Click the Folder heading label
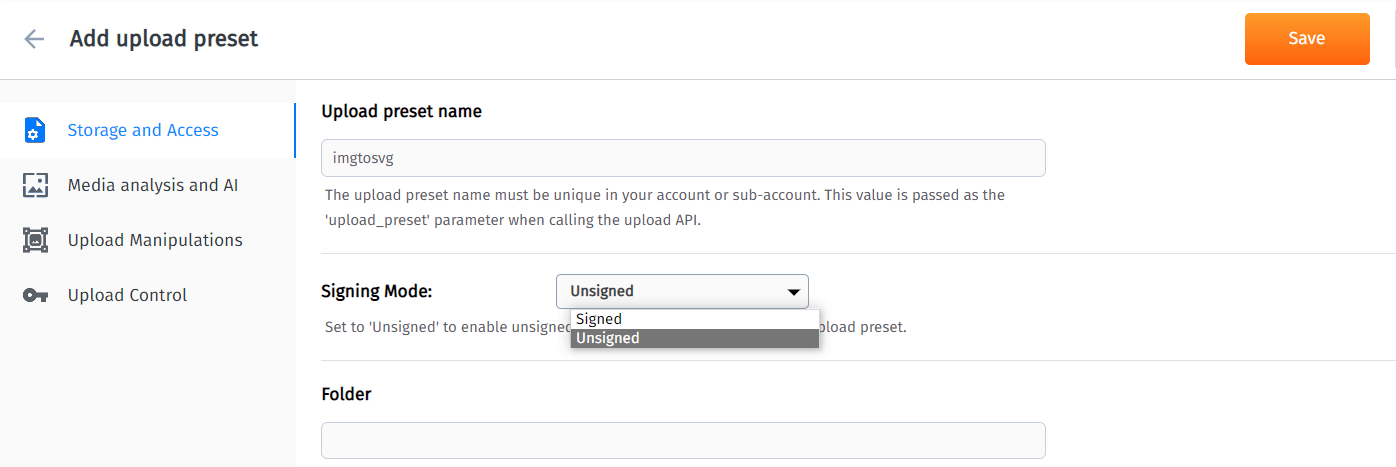The width and height of the screenshot is (1396, 467). [x=346, y=394]
